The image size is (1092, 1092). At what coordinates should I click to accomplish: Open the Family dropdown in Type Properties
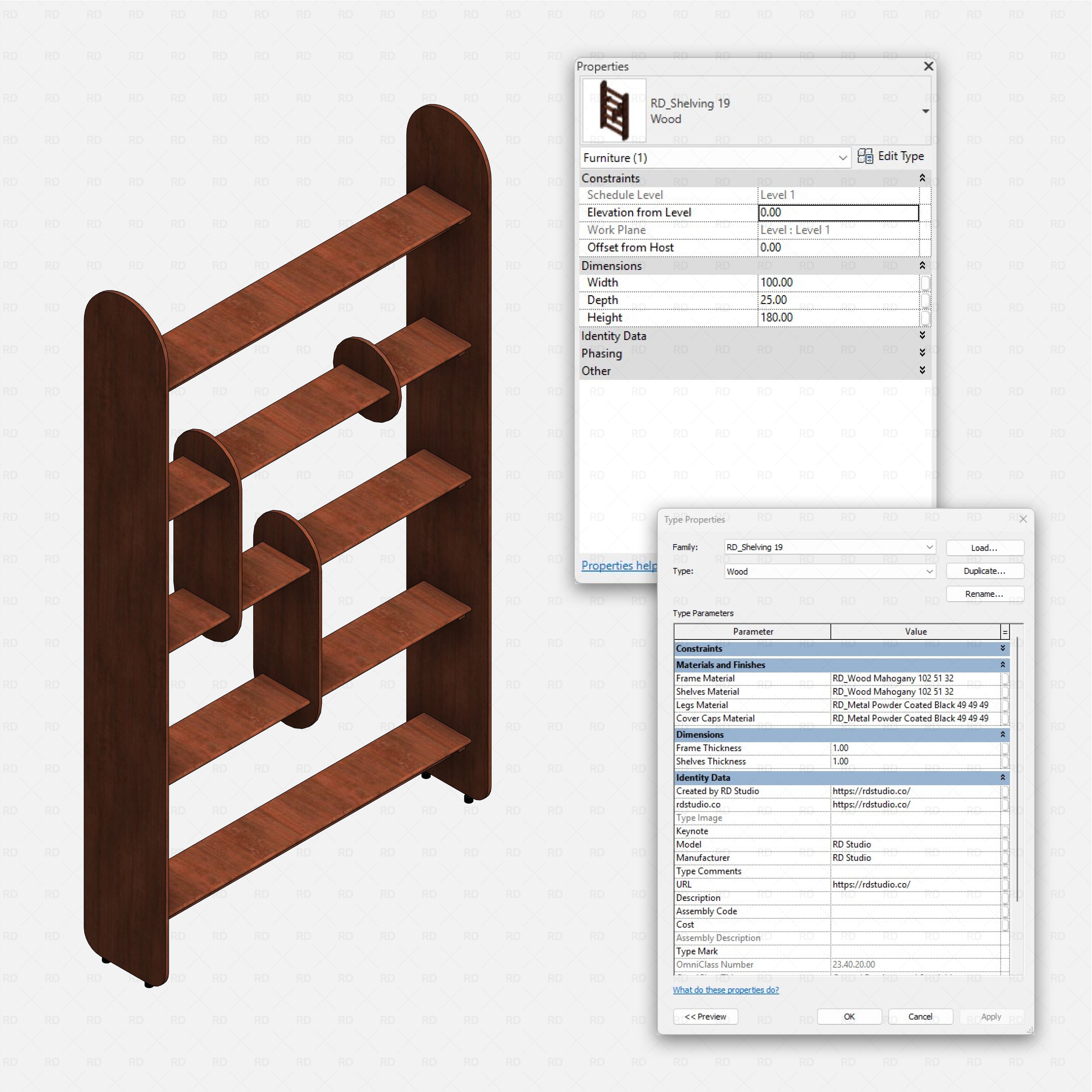pyautogui.click(x=830, y=547)
